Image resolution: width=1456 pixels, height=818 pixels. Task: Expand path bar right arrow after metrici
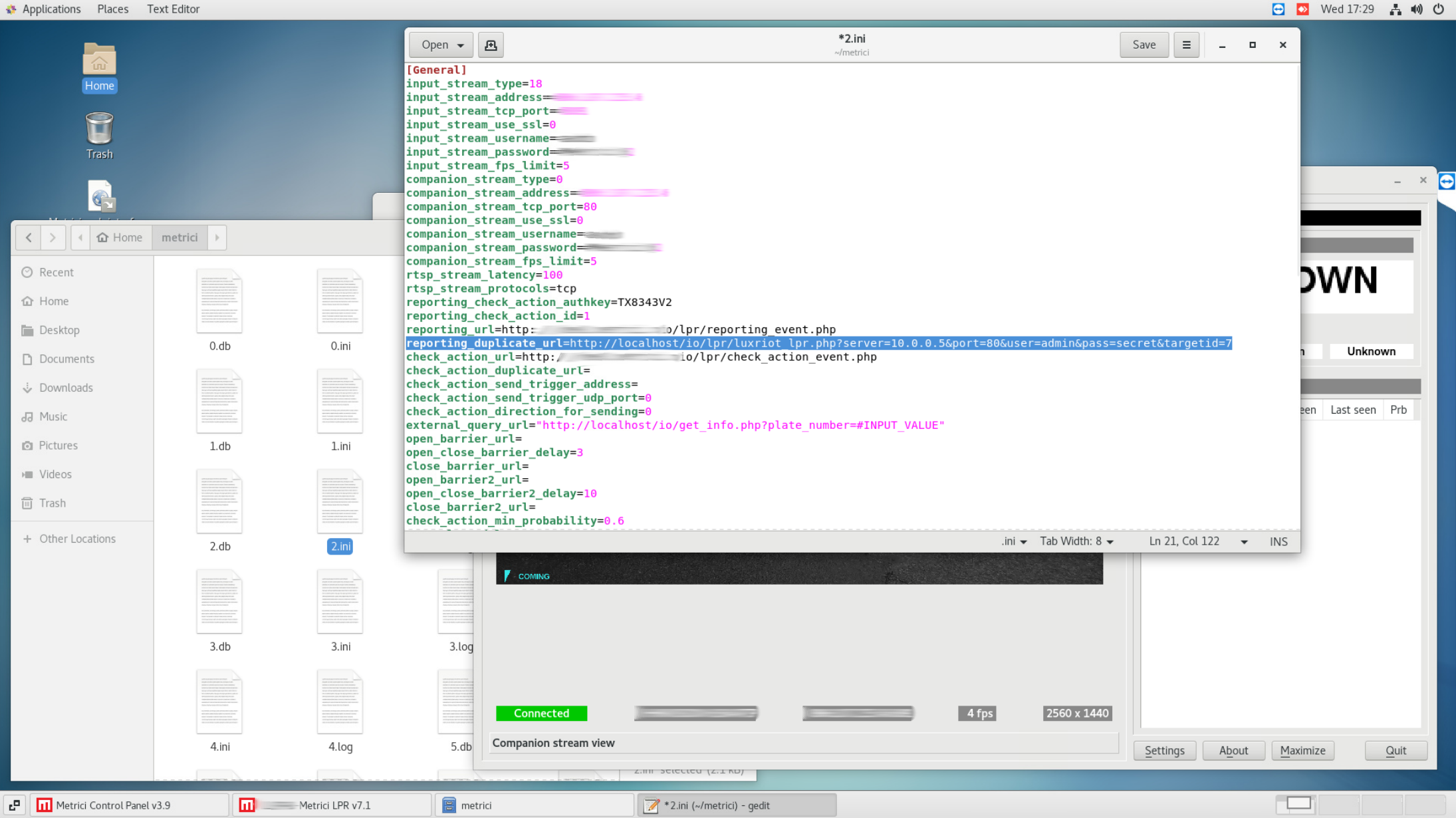[217, 237]
